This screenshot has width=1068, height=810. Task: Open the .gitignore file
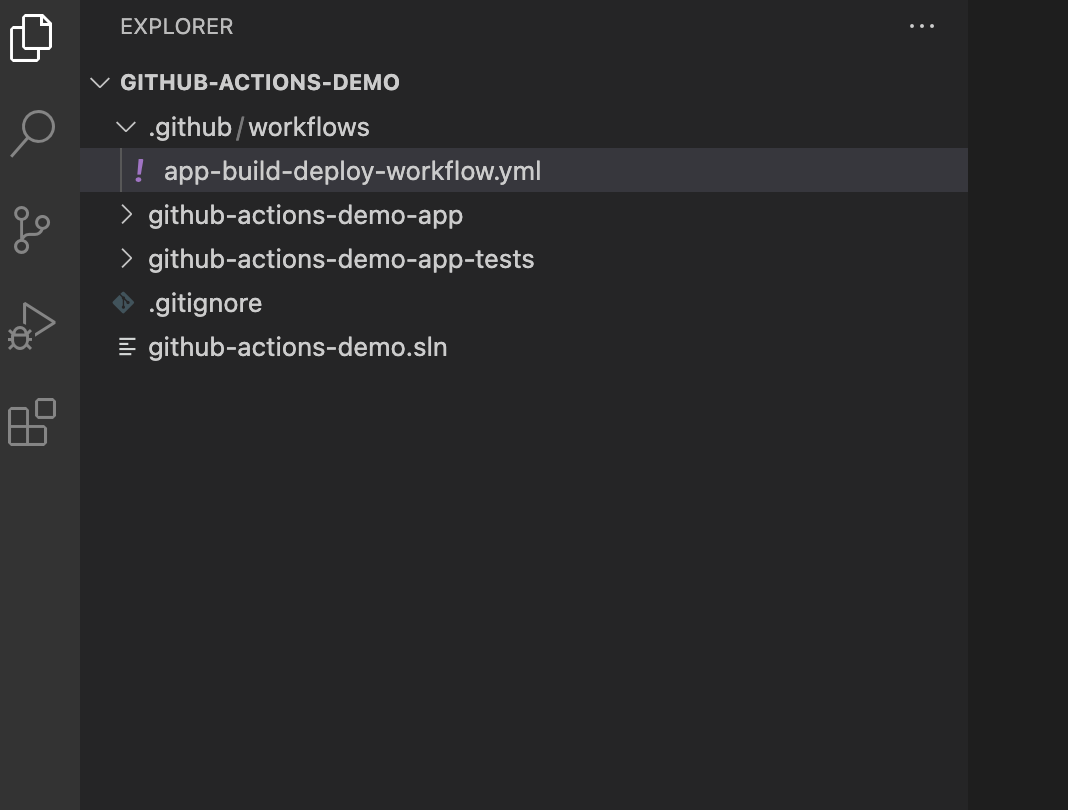pos(205,303)
